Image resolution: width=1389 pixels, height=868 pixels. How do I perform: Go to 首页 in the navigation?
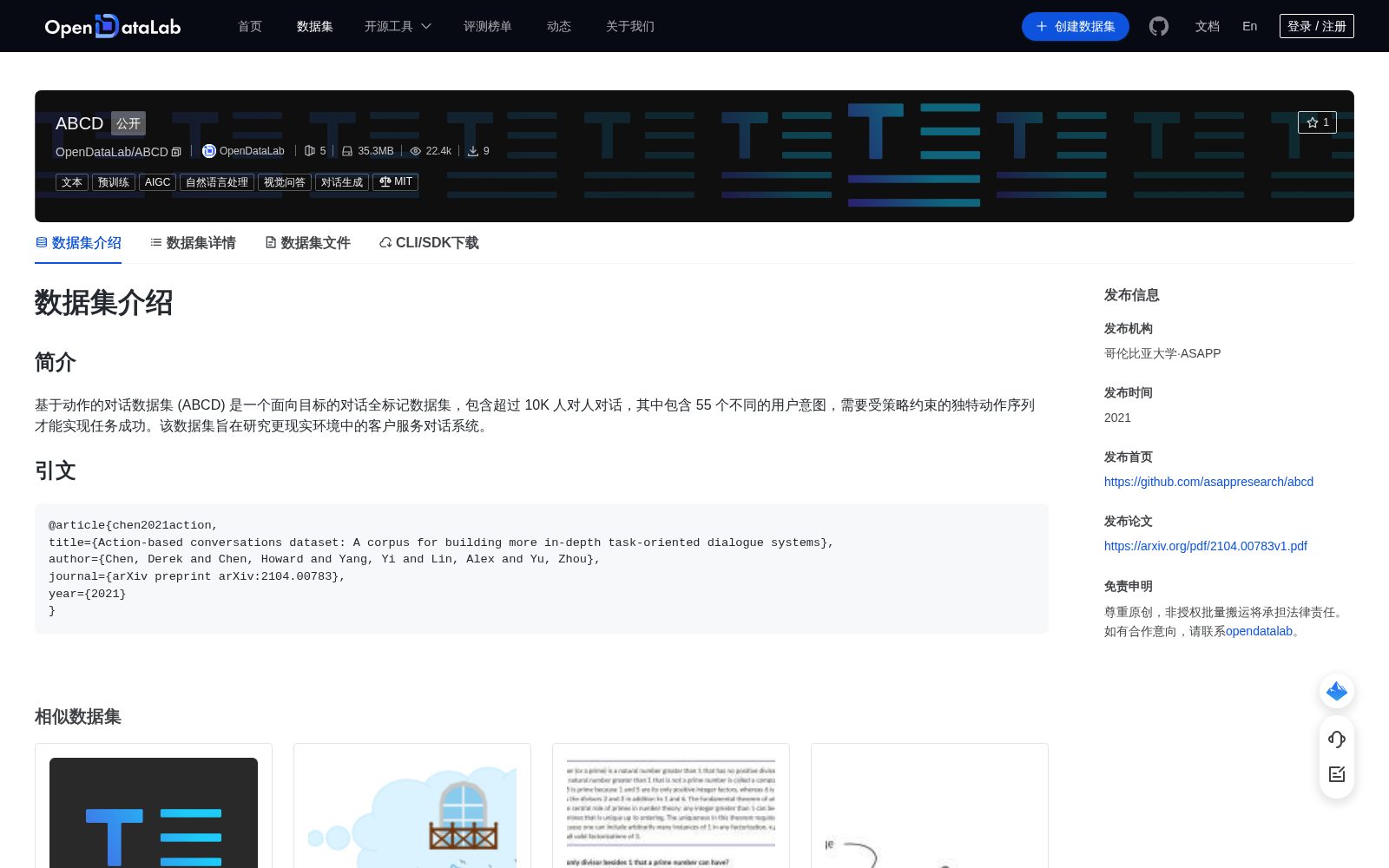(250, 26)
